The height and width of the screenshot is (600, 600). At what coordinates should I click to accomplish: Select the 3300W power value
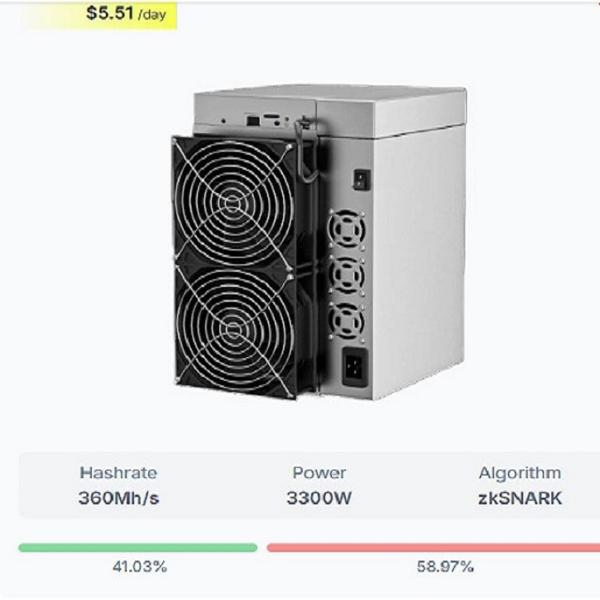[x=319, y=497]
